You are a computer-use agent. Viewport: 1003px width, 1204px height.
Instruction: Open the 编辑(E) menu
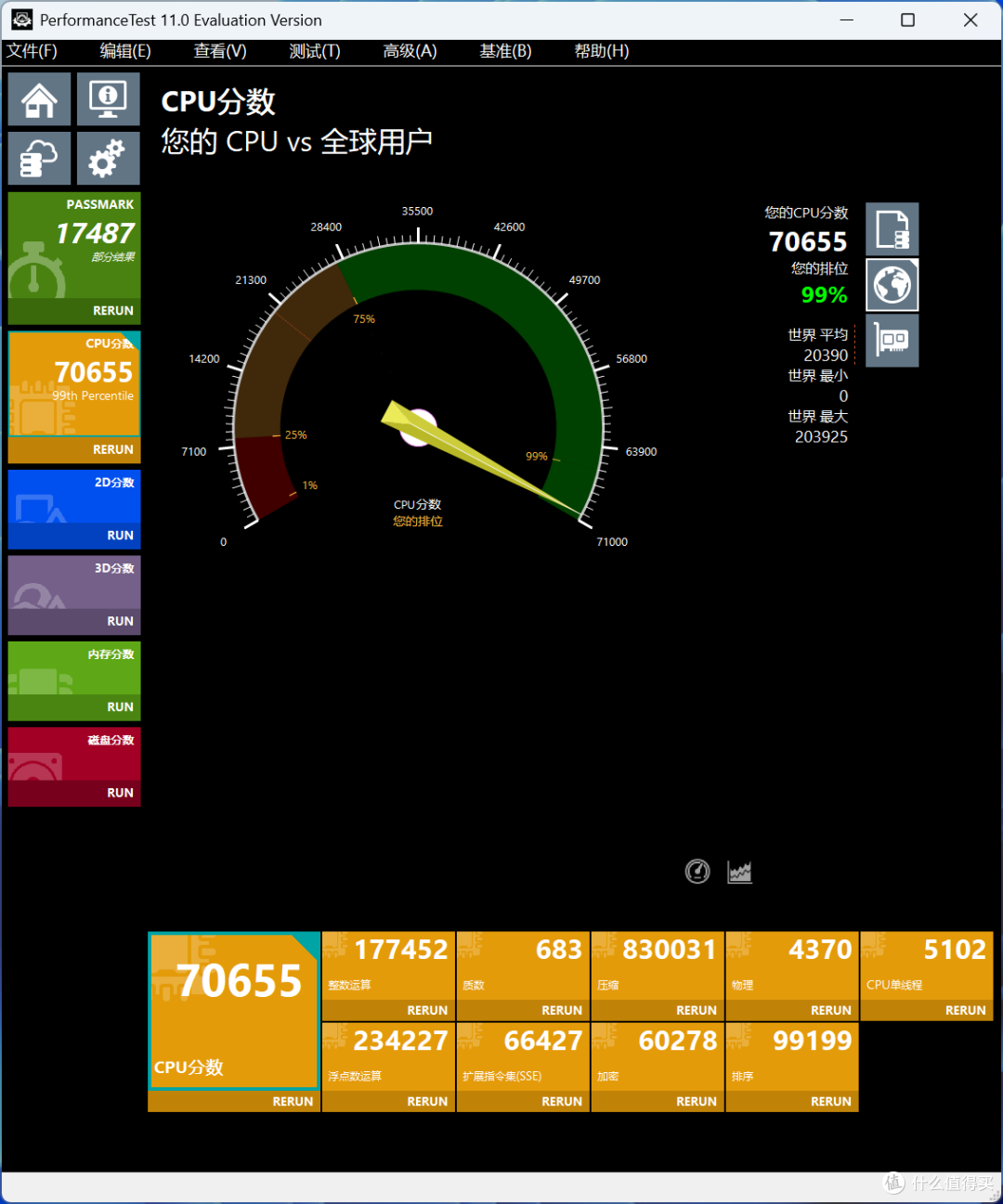(x=125, y=51)
